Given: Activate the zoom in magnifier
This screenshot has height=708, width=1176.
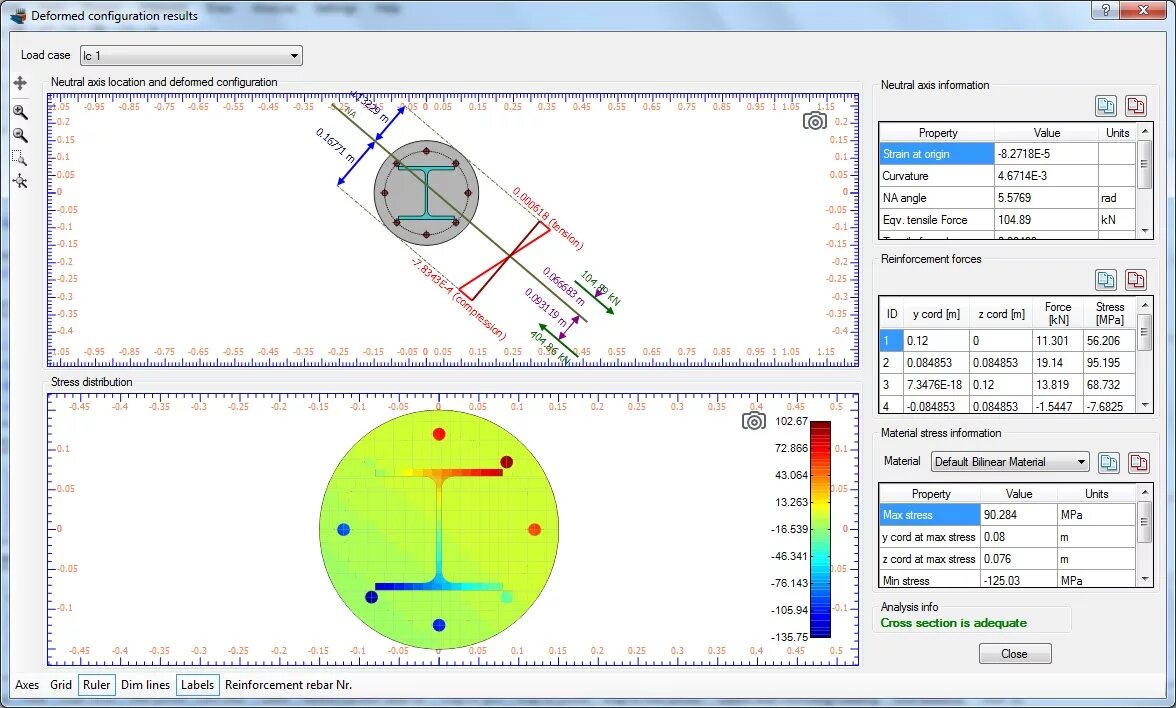Looking at the screenshot, I should tap(20, 112).
